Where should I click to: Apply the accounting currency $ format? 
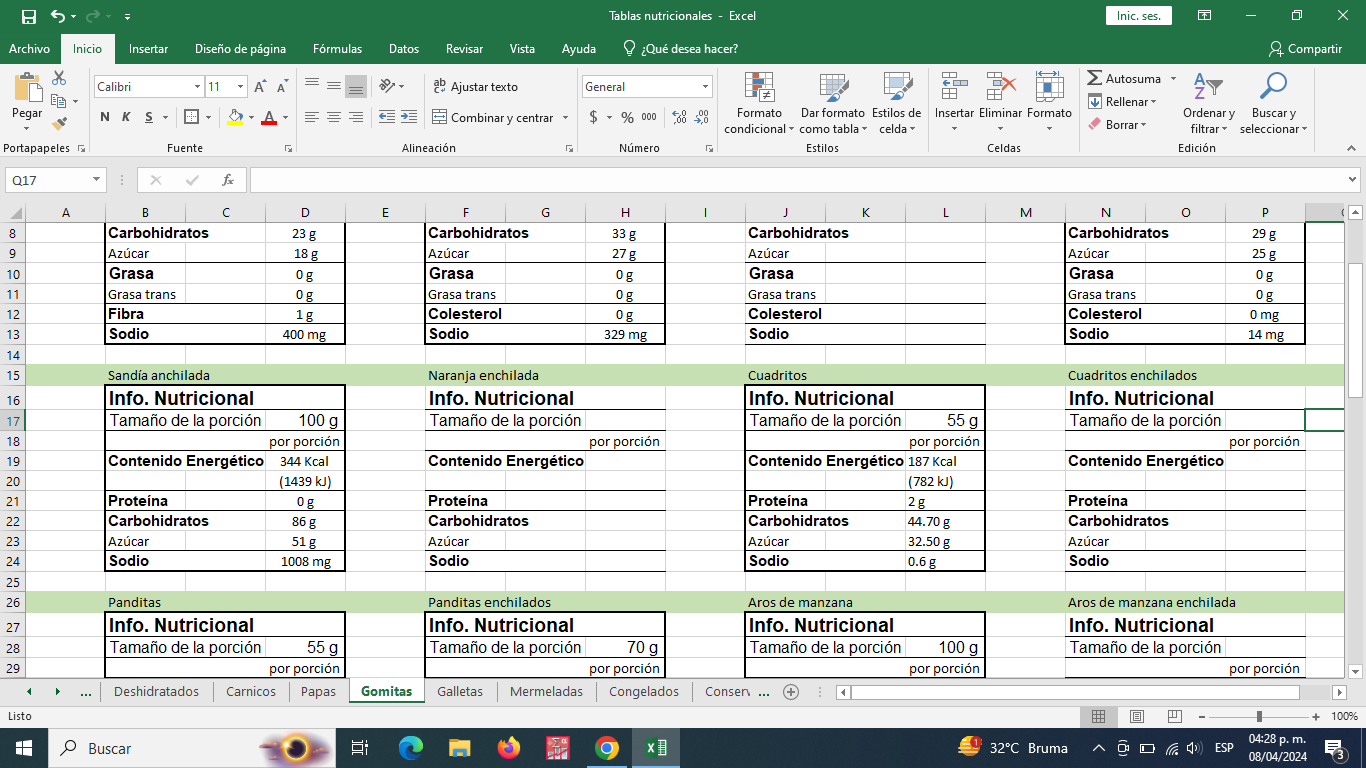(593, 117)
